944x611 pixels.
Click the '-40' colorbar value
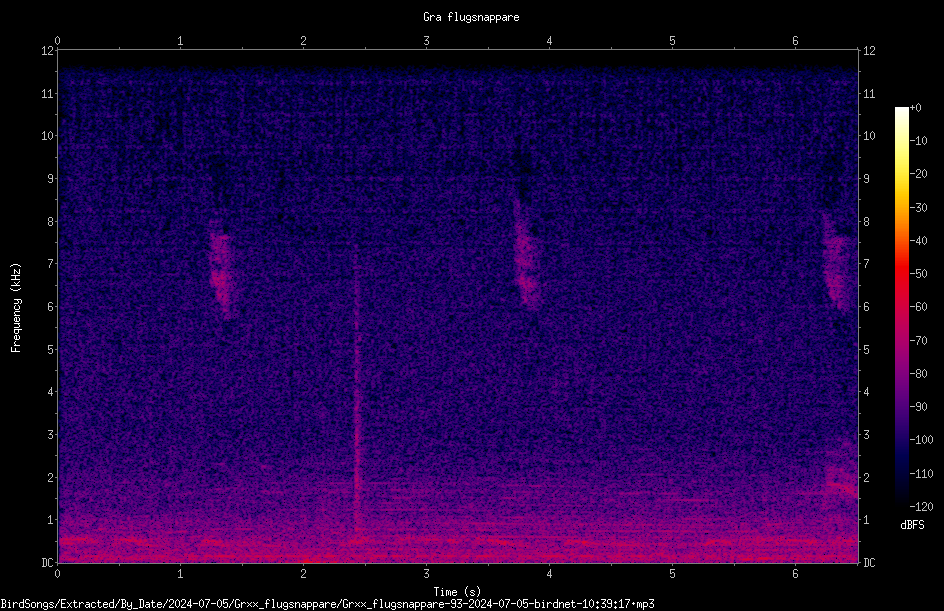(918, 241)
